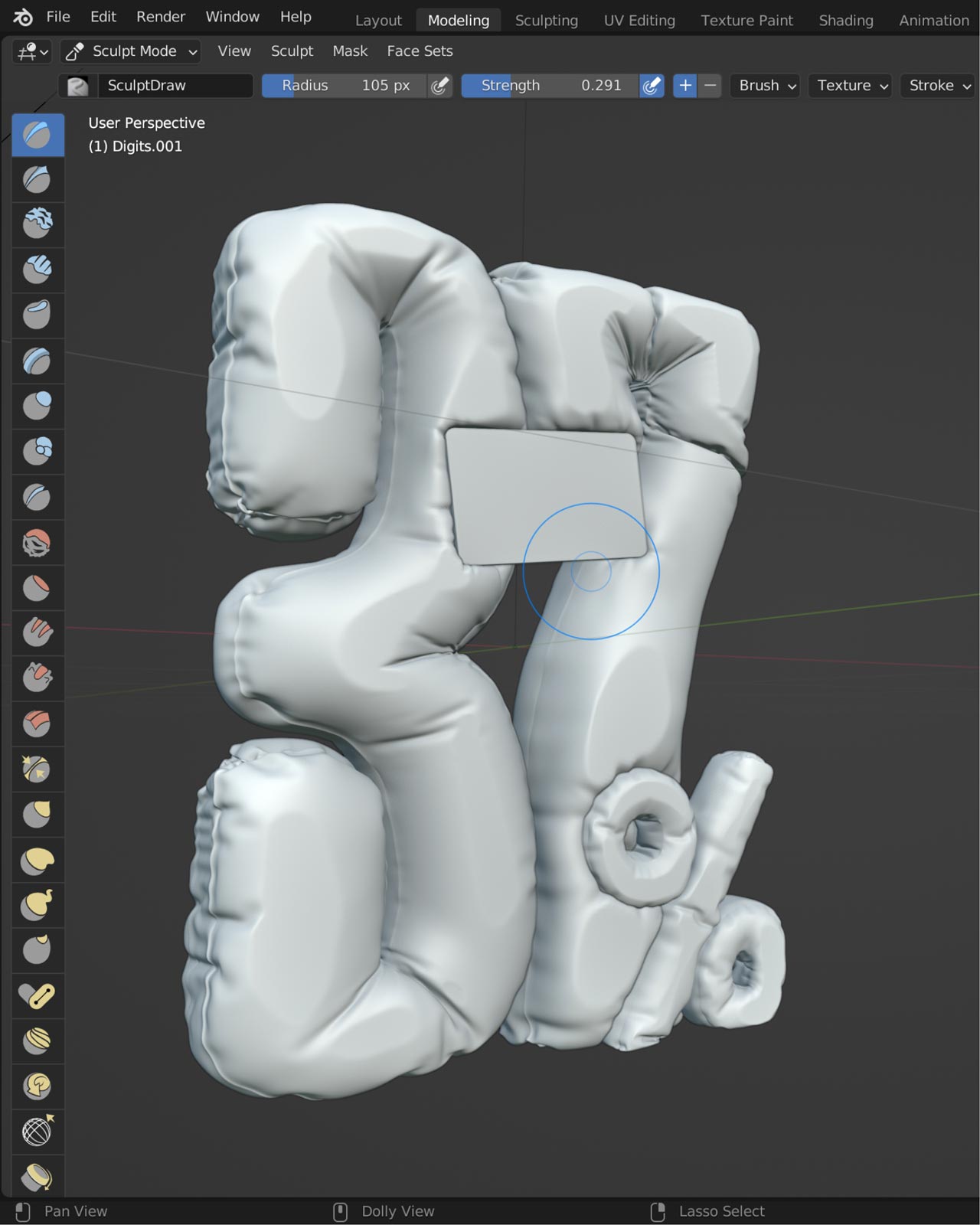Click the brush preview thumbnail button

point(77,86)
